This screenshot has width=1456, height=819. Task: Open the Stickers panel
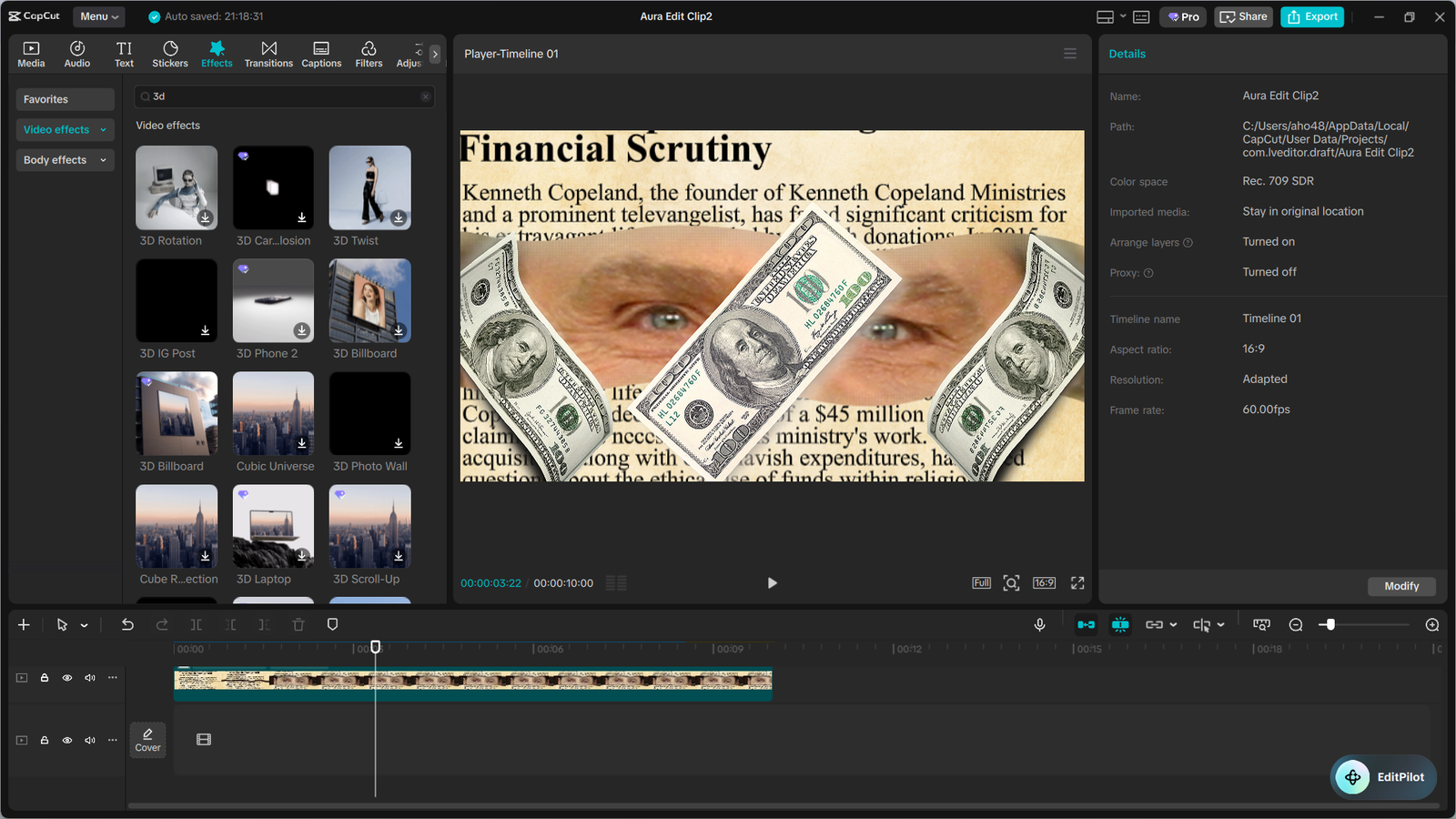(x=169, y=54)
